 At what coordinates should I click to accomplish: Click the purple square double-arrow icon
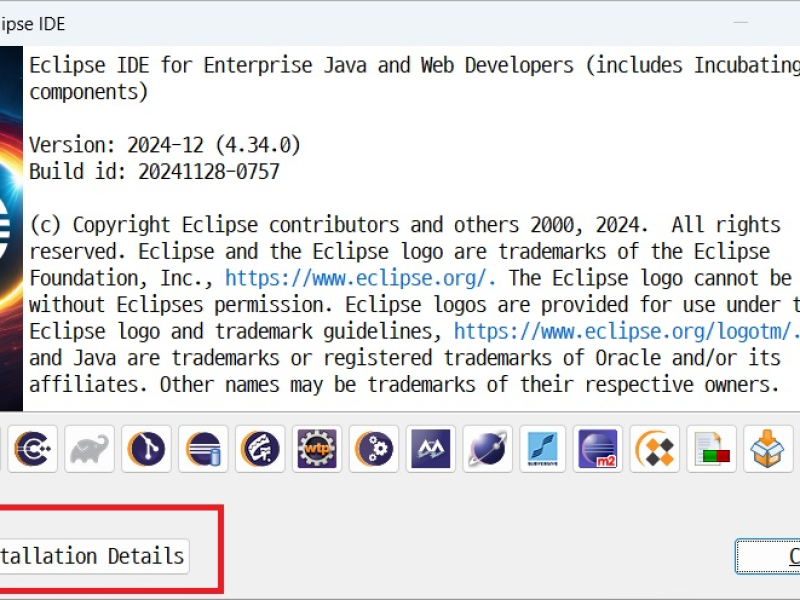(431, 449)
